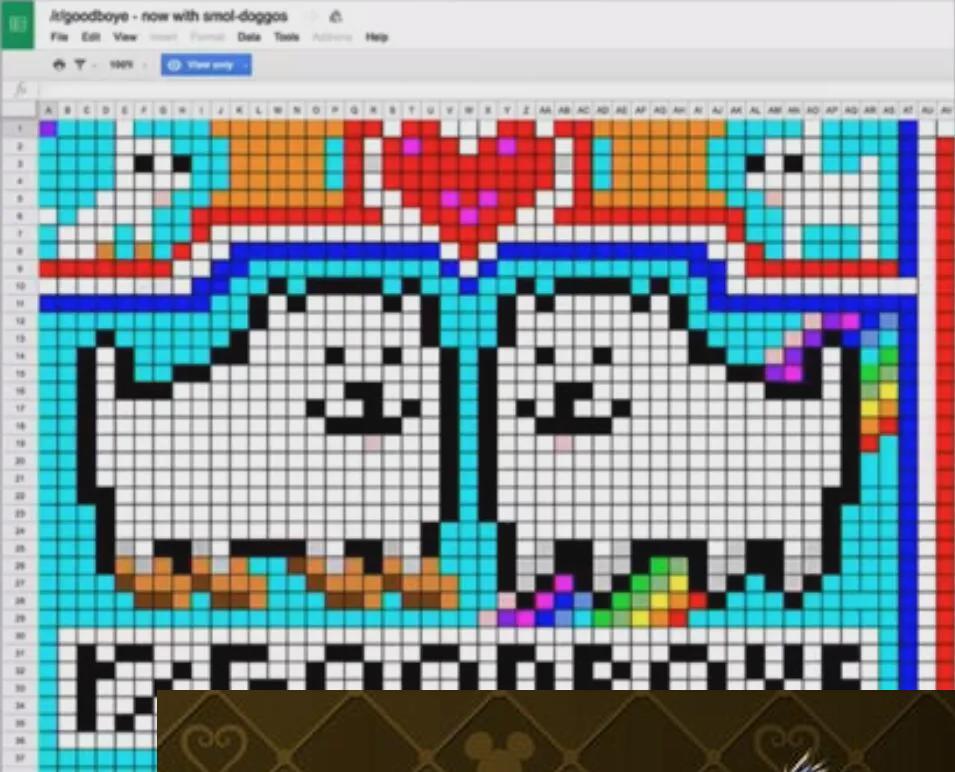The height and width of the screenshot is (772, 955).
Task: Select row 29 header
Action: pos(19,619)
